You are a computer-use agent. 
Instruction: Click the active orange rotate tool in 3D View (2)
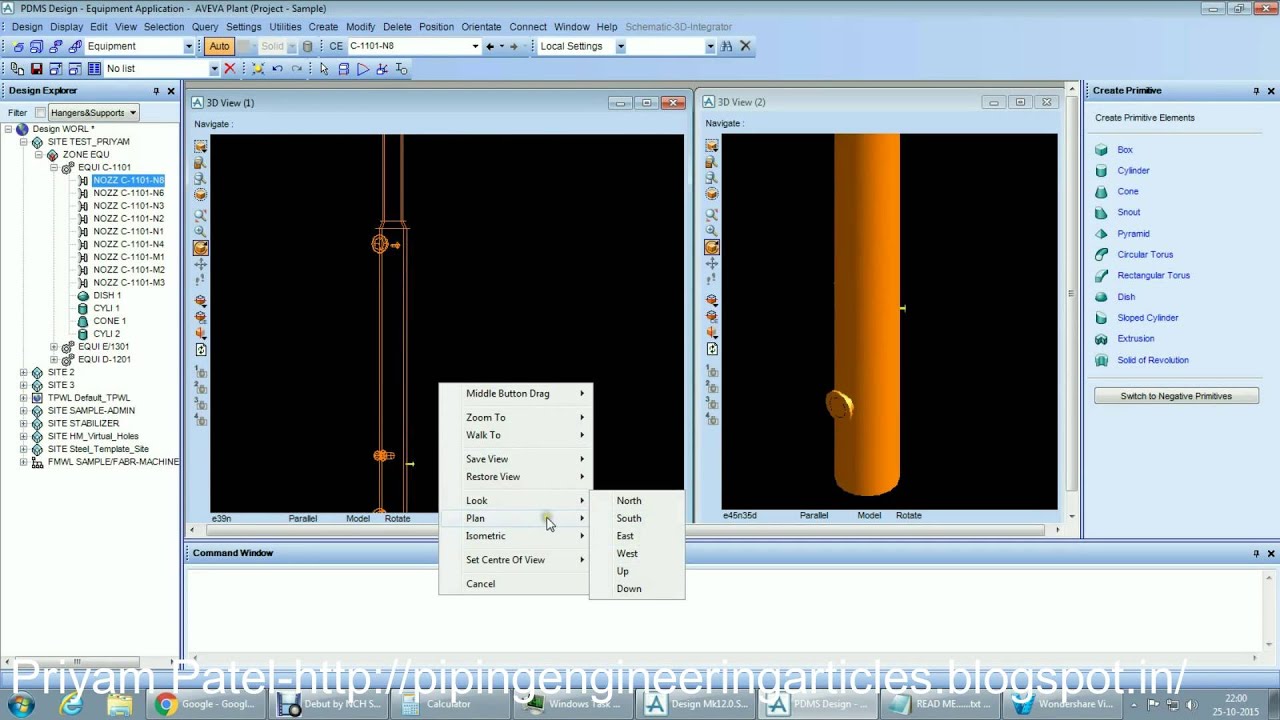[711, 247]
